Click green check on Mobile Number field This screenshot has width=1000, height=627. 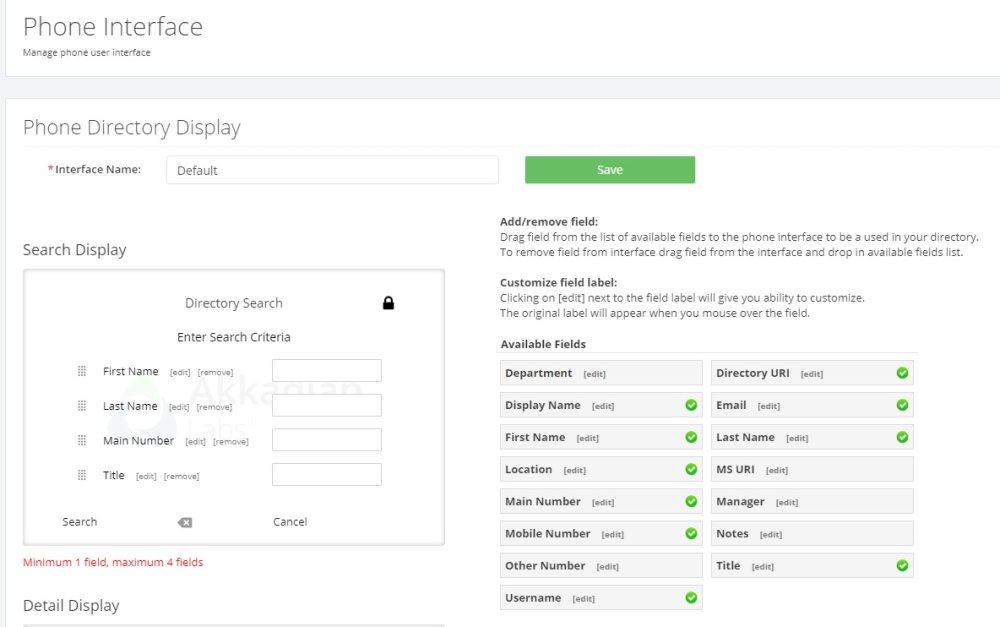pos(691,533)
